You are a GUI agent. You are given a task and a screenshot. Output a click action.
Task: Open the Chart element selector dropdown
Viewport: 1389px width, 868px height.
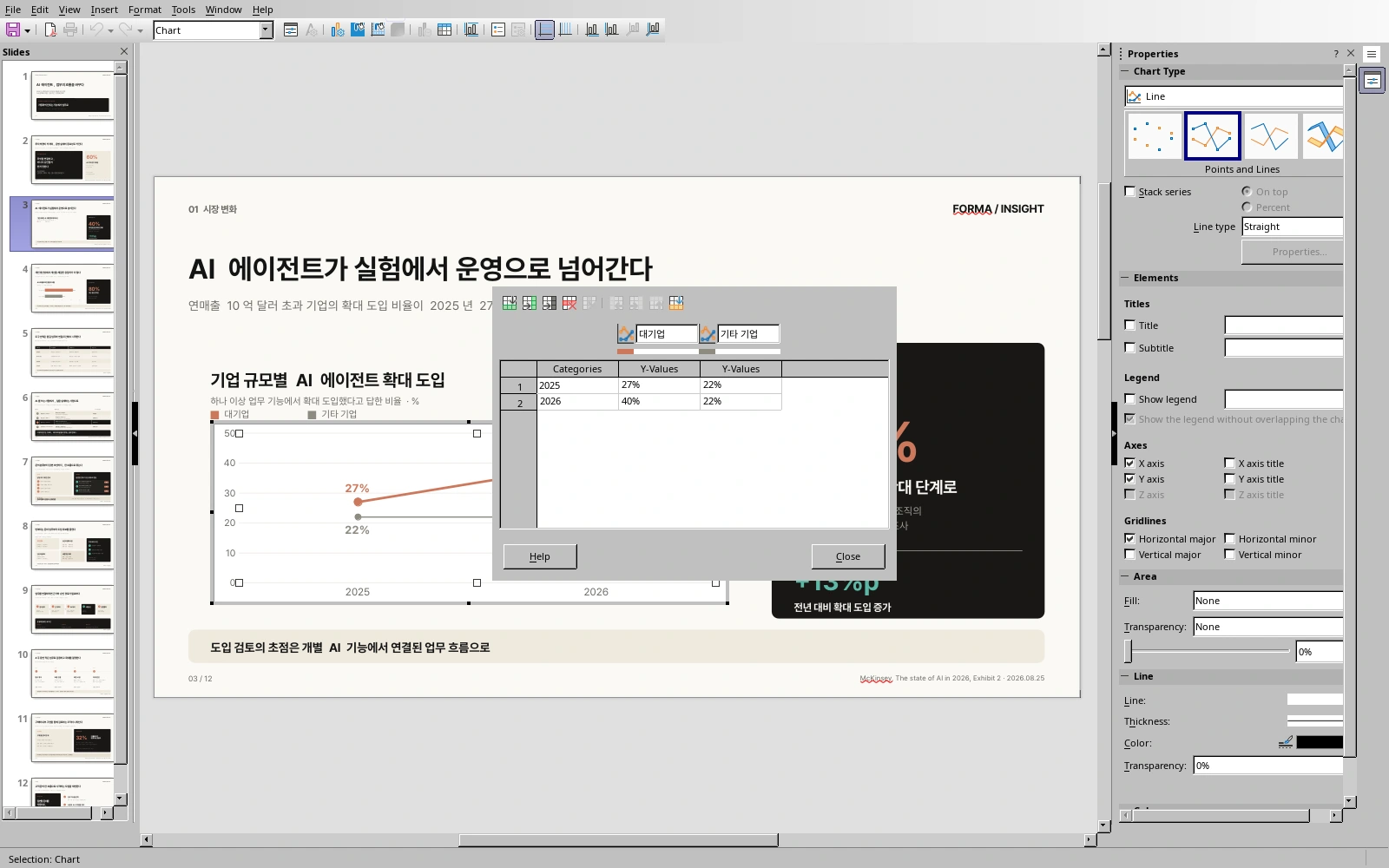(x=266, y=30)
